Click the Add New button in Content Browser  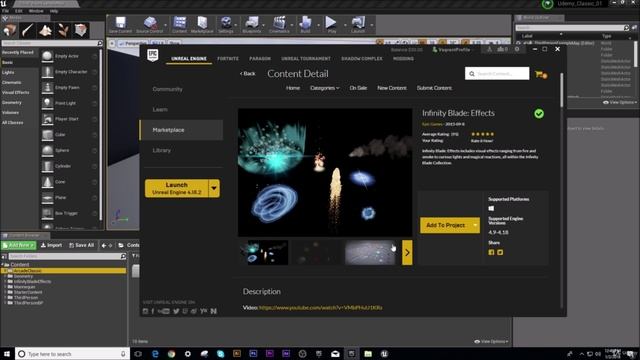coord(19,245)
